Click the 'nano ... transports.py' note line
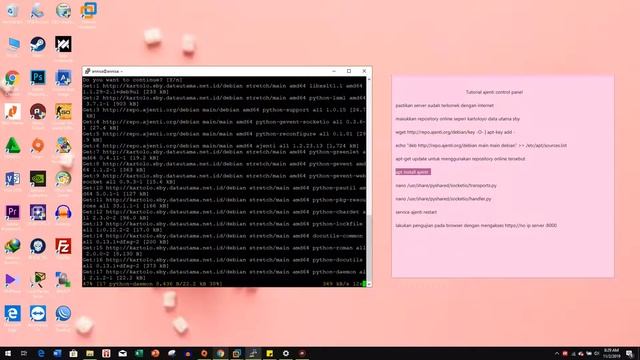 tap(446, 185)
